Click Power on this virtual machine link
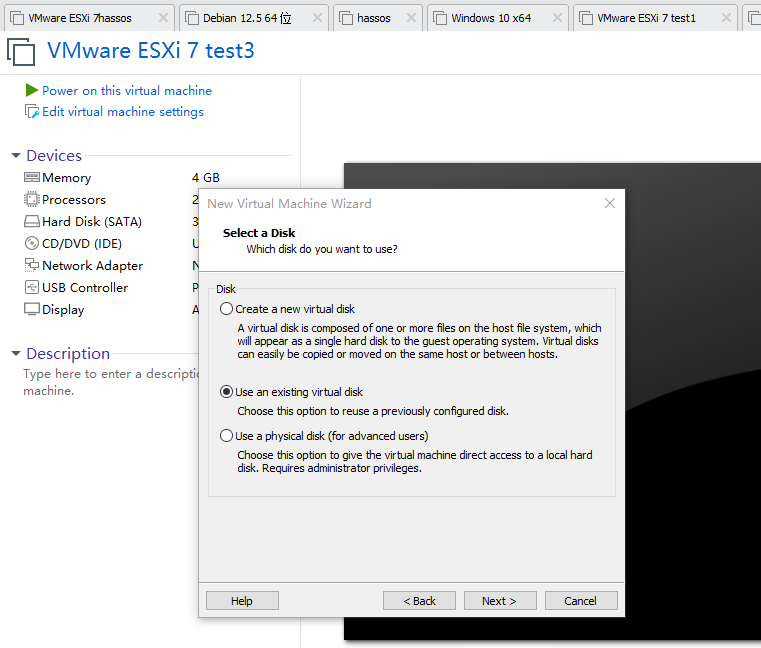This screenshot has height=648, width=761. (127, 91)
